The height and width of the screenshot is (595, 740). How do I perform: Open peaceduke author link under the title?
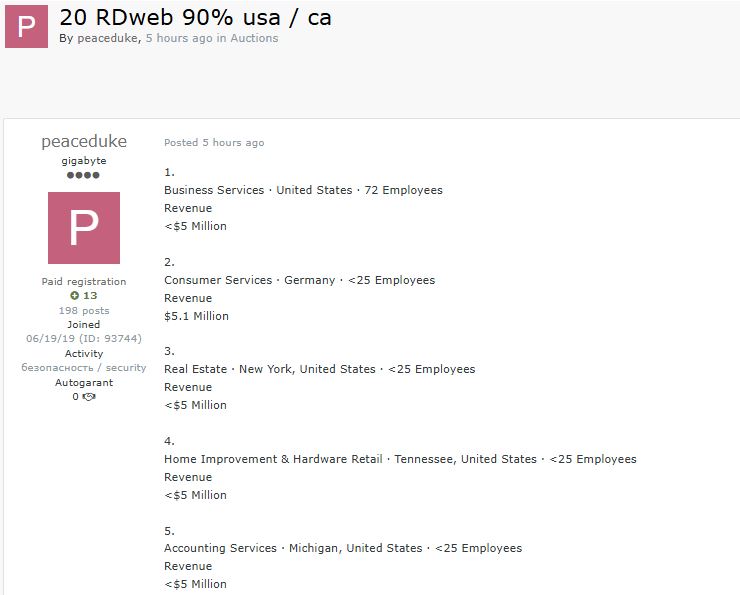108,38
